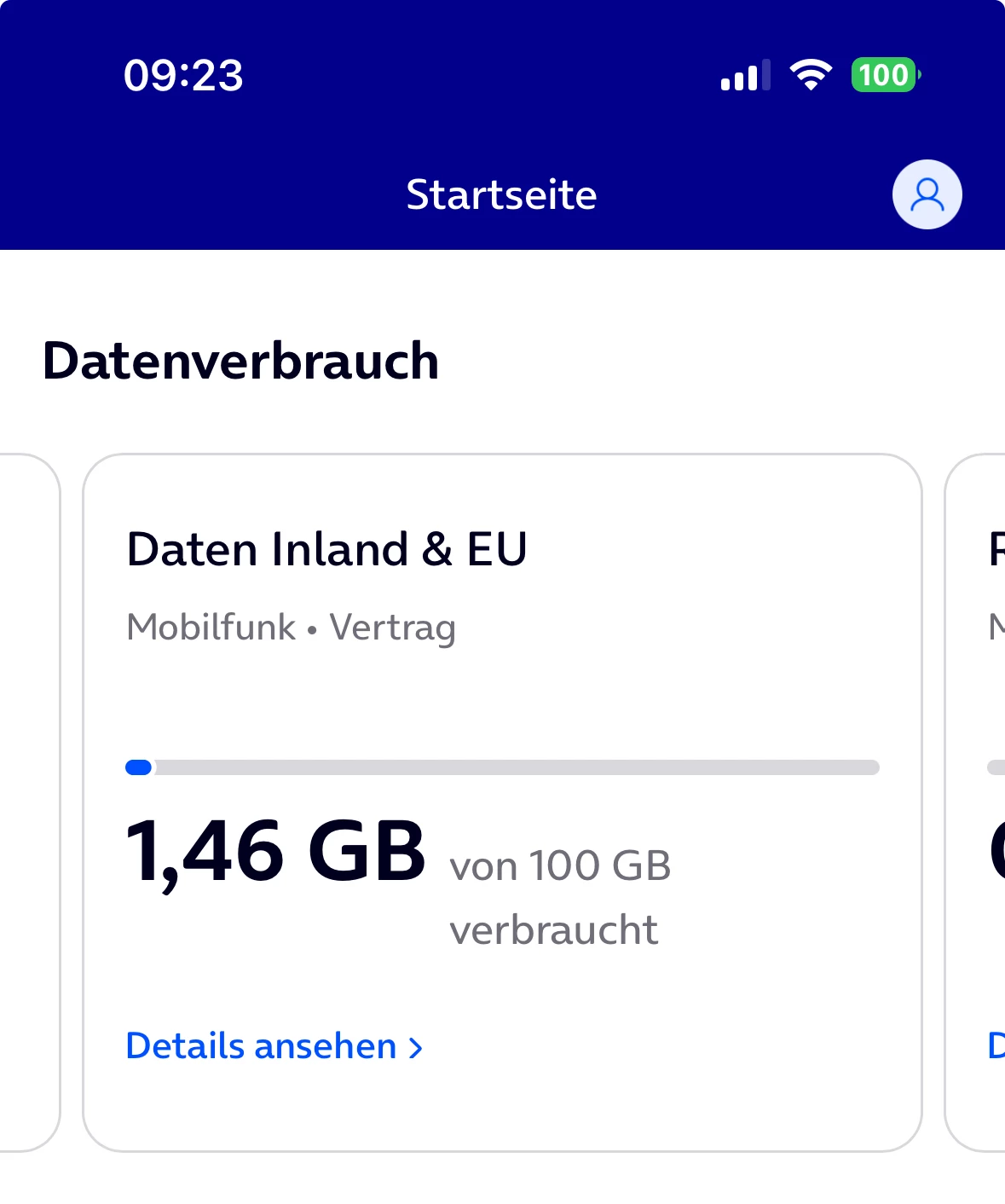Tap the 09:23 clock in status bar
The height and width of the screenshot is (1204, 1005).
183,75
